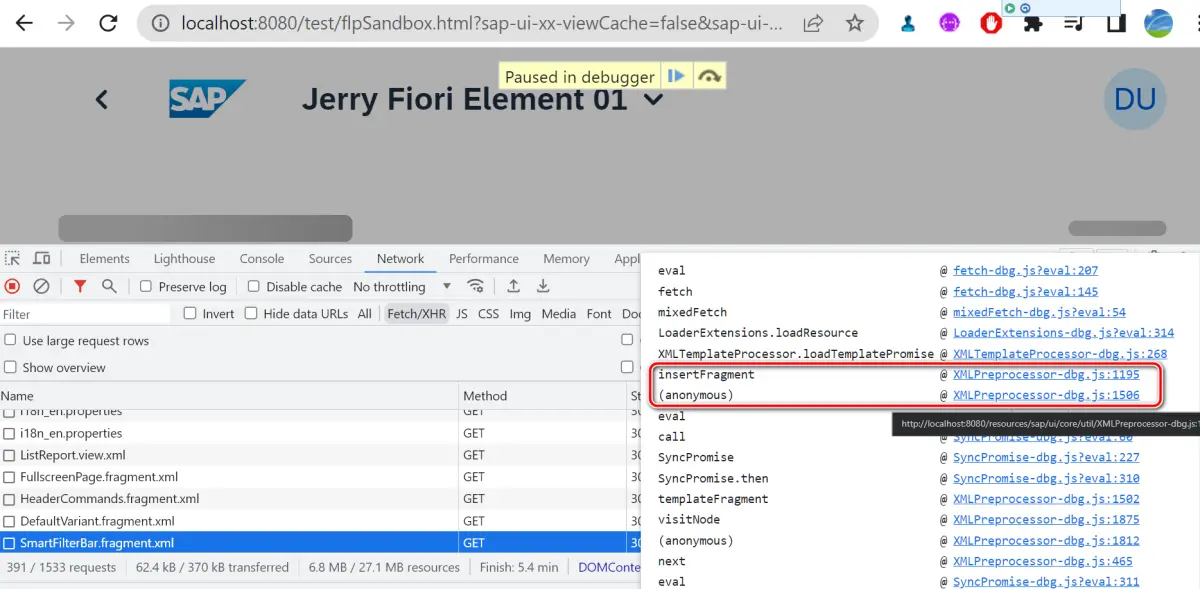Viewport: 1200px width, 589px height.
Task: Step over next function call in overlay
Action: [709, 76]
